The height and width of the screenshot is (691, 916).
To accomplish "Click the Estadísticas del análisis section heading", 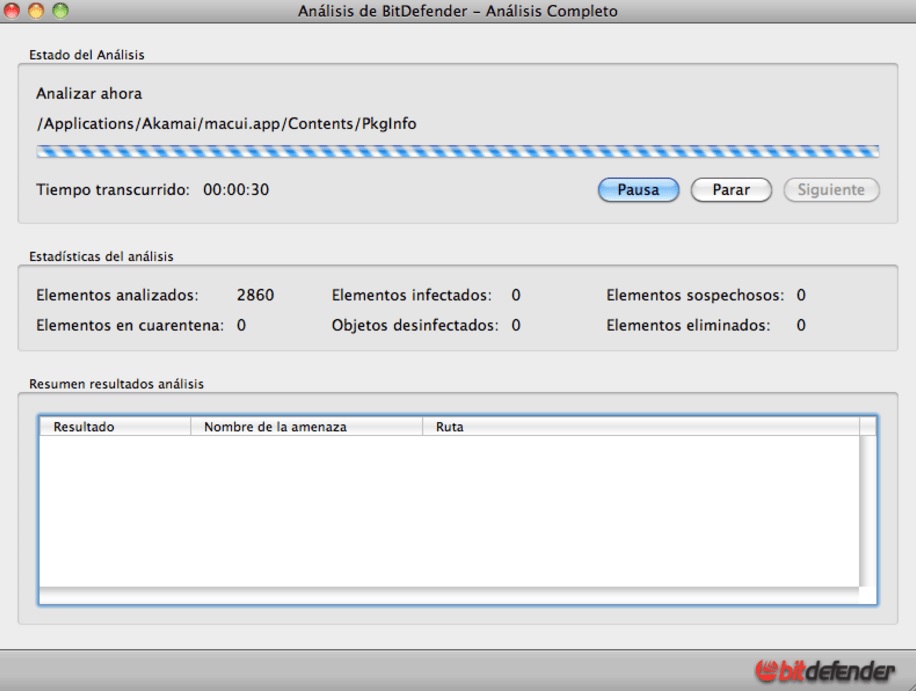I will tap(101, 256).
